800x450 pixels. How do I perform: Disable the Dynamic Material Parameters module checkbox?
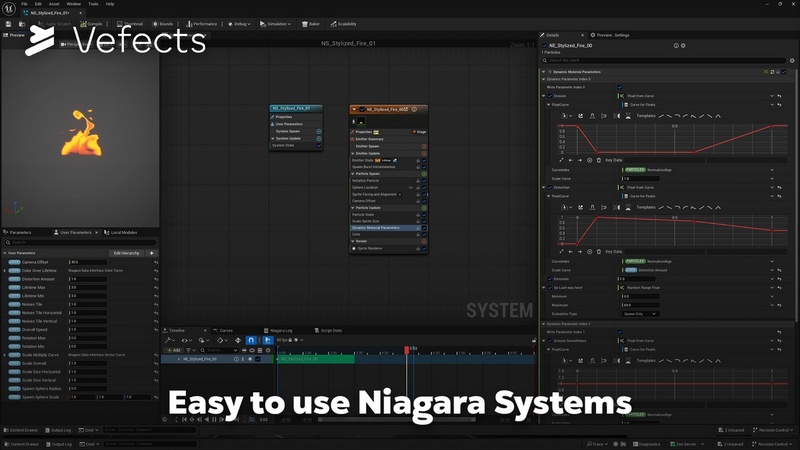pos(424,228)
